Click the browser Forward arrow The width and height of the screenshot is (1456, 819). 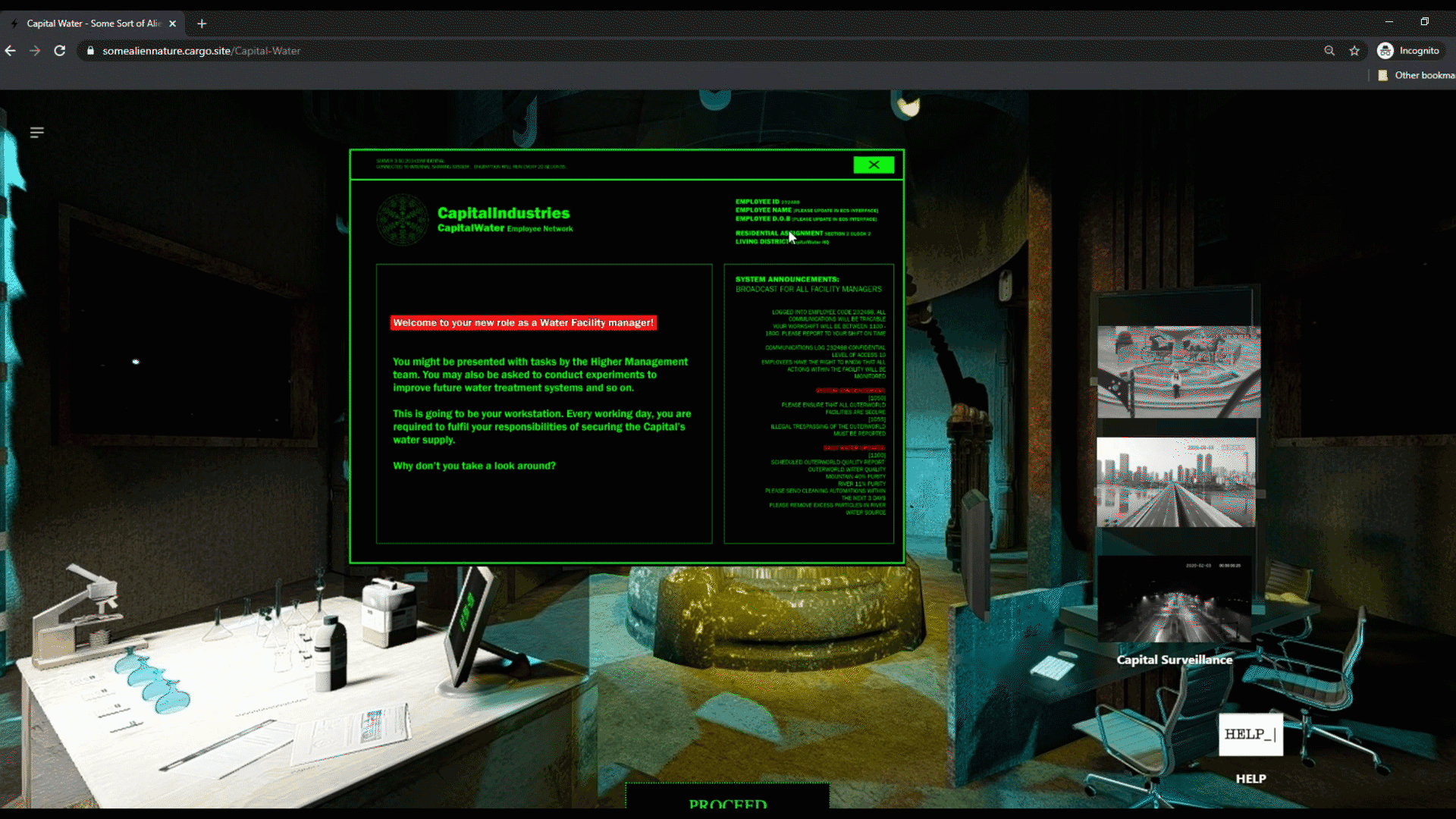click(x=35, y=51)
